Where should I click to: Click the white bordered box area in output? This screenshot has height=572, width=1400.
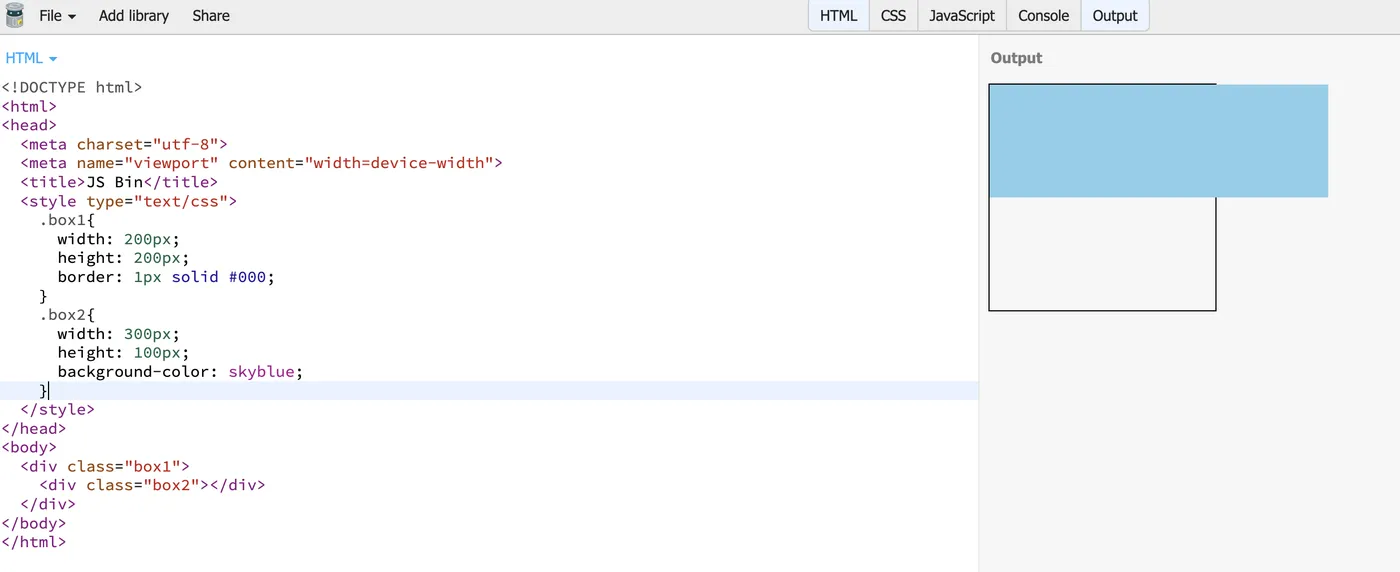point(1102,254)
